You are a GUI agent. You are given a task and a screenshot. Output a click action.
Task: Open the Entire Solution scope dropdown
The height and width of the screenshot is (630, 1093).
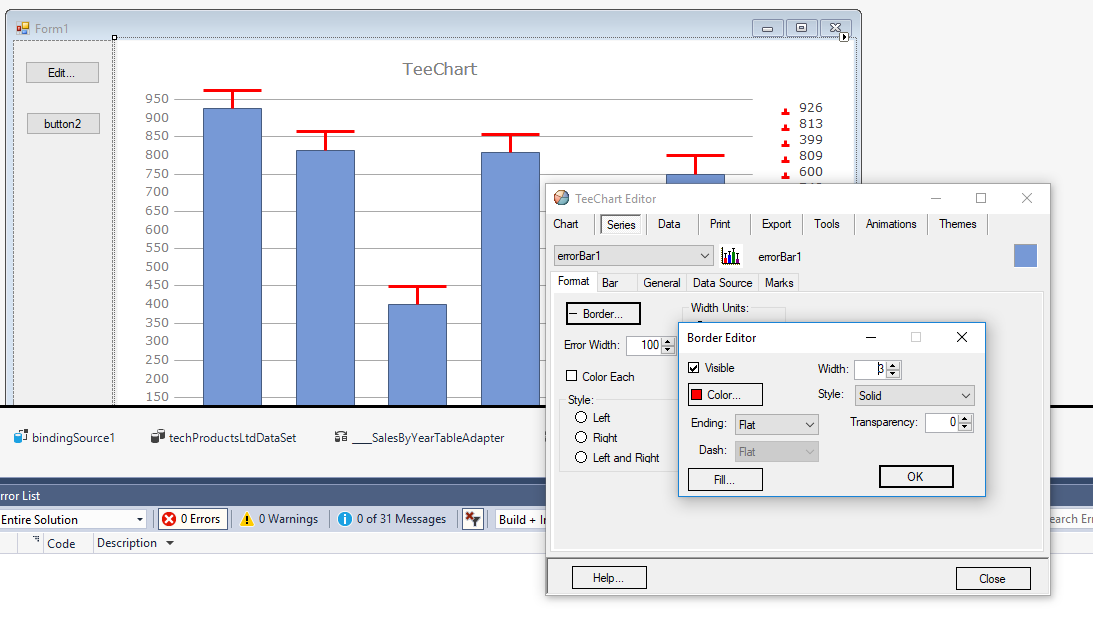point(72,519)
